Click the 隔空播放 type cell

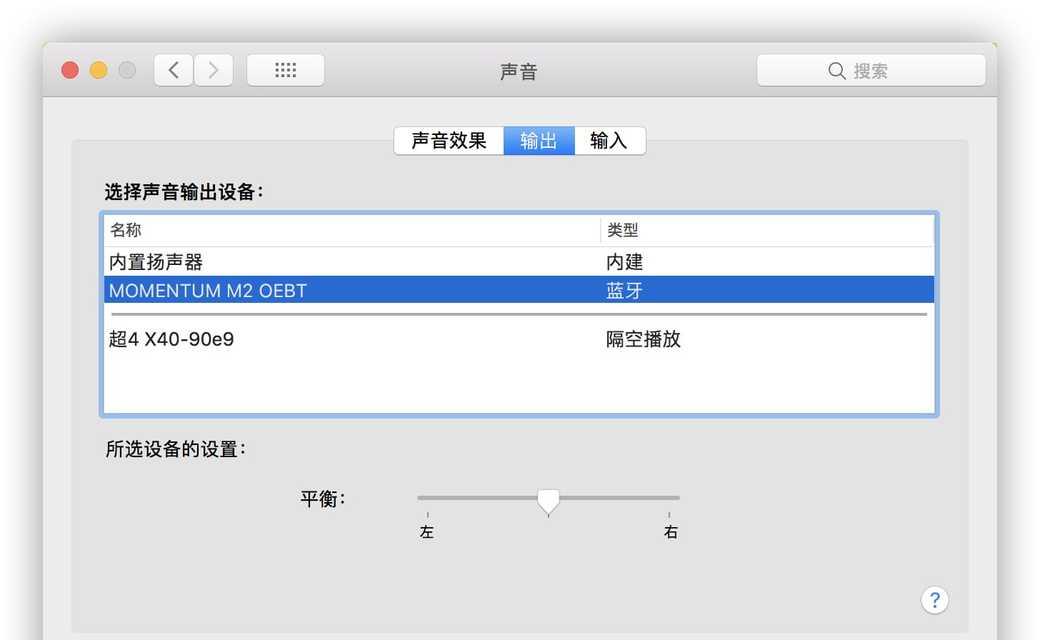pos(643,339)
